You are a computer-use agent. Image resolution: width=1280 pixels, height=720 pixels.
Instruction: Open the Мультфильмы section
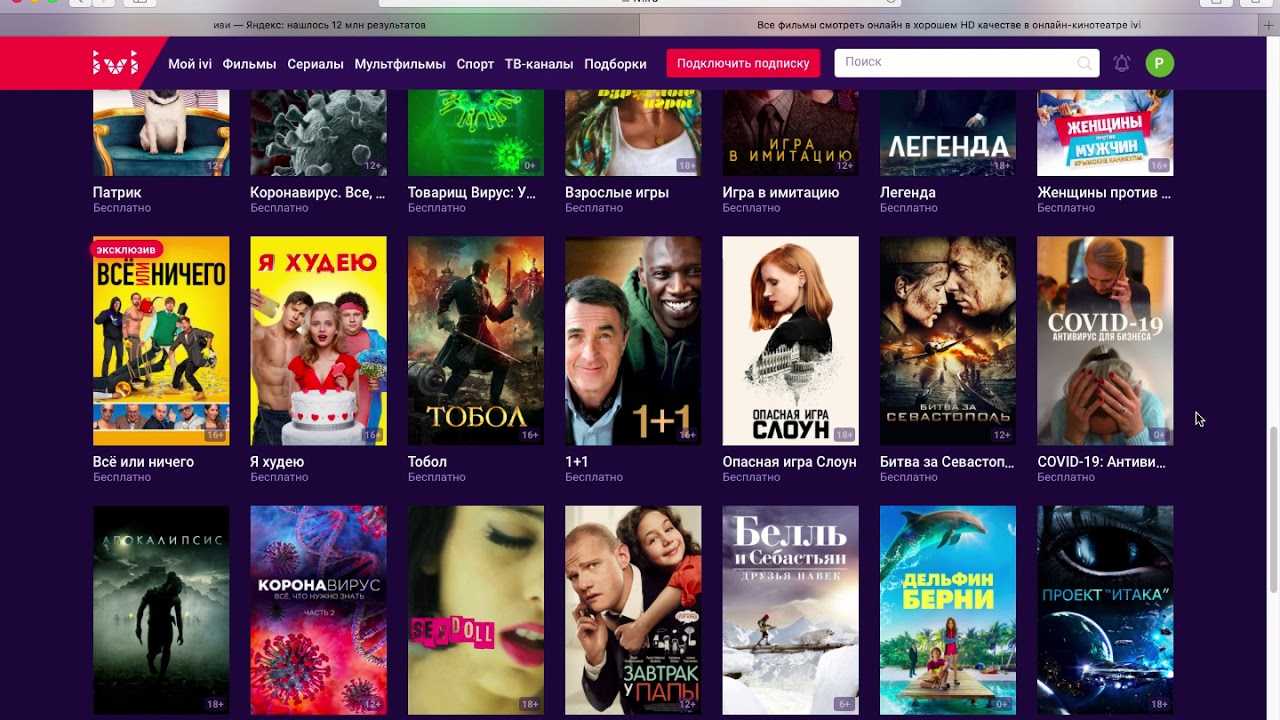(x=400, y=64)
